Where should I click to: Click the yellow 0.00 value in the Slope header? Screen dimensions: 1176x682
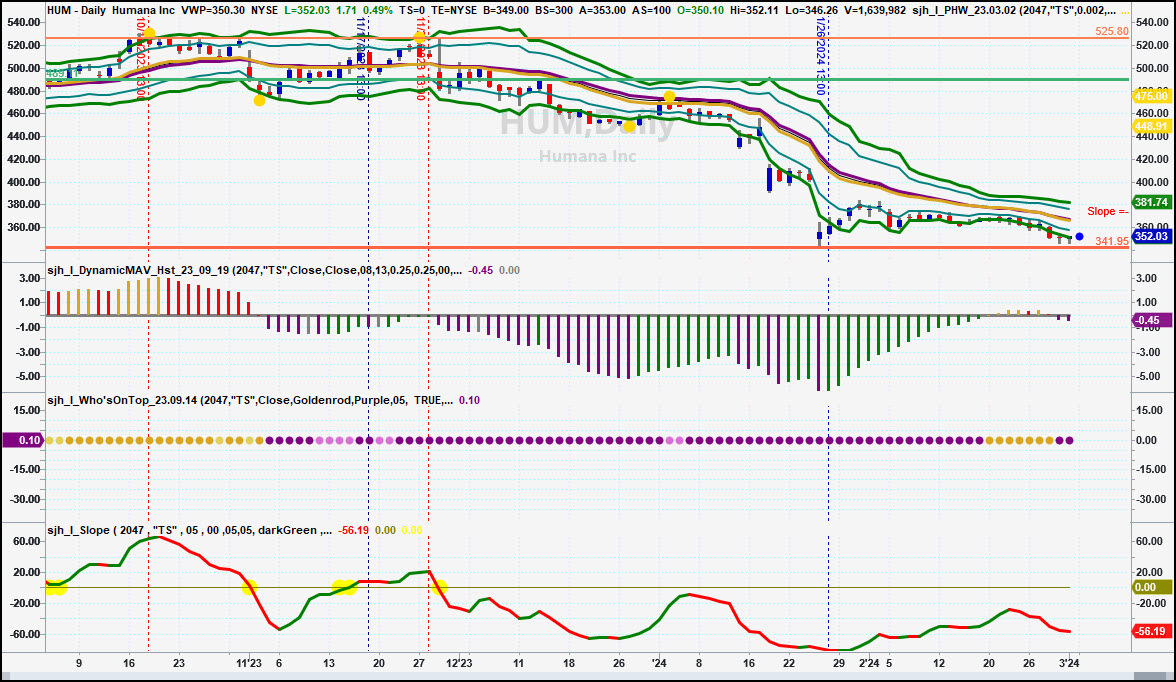click(412, 530)
